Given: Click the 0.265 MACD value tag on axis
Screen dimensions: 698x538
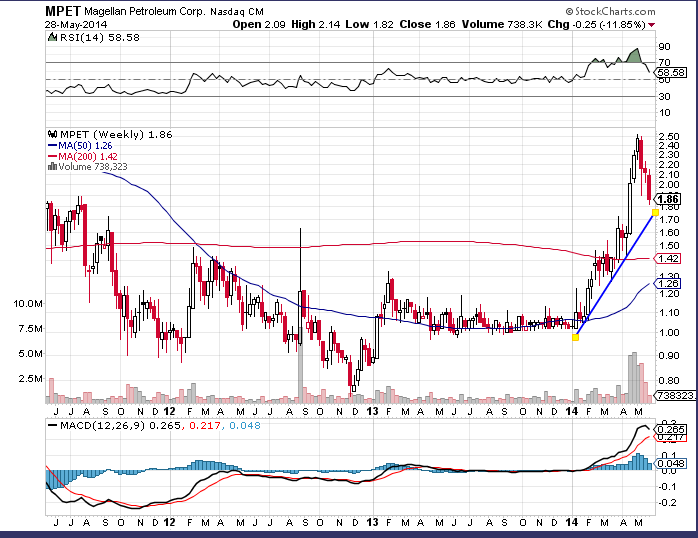Looking at the screenshot, I should 670,429.
